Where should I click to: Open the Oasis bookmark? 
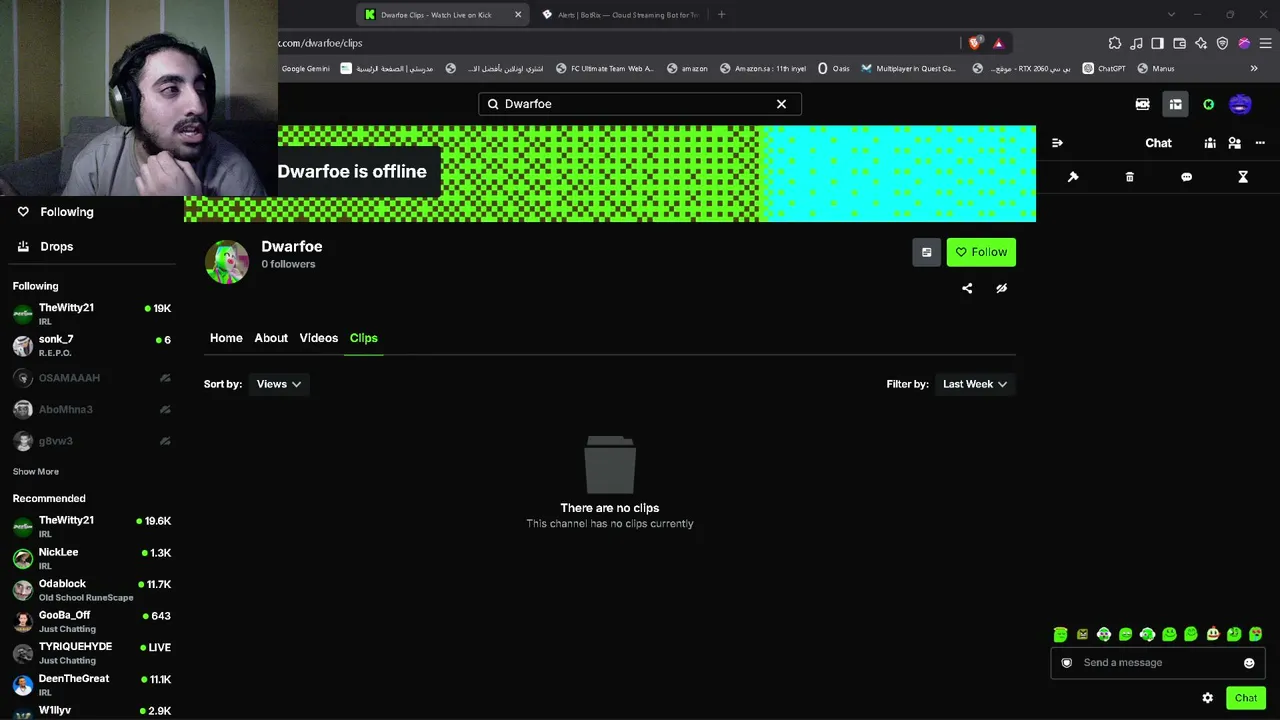(x=834, y=69)
